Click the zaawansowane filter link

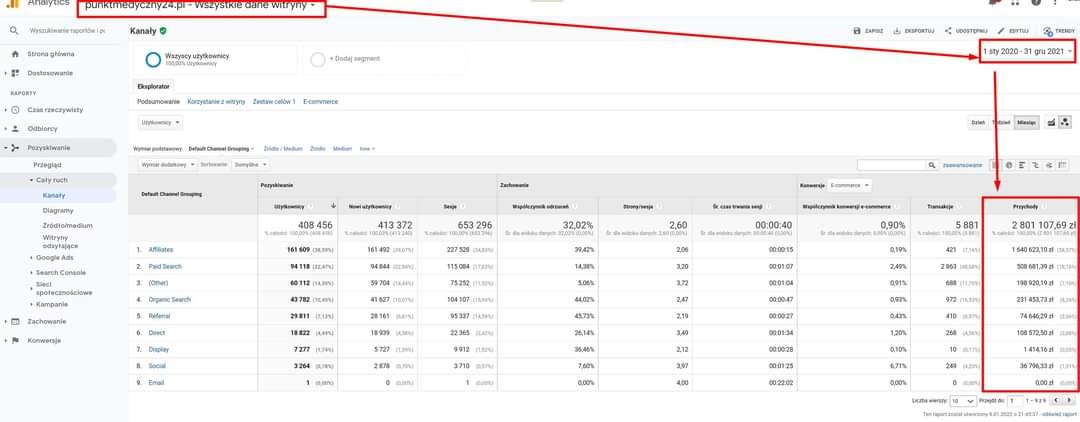point(963,164)
